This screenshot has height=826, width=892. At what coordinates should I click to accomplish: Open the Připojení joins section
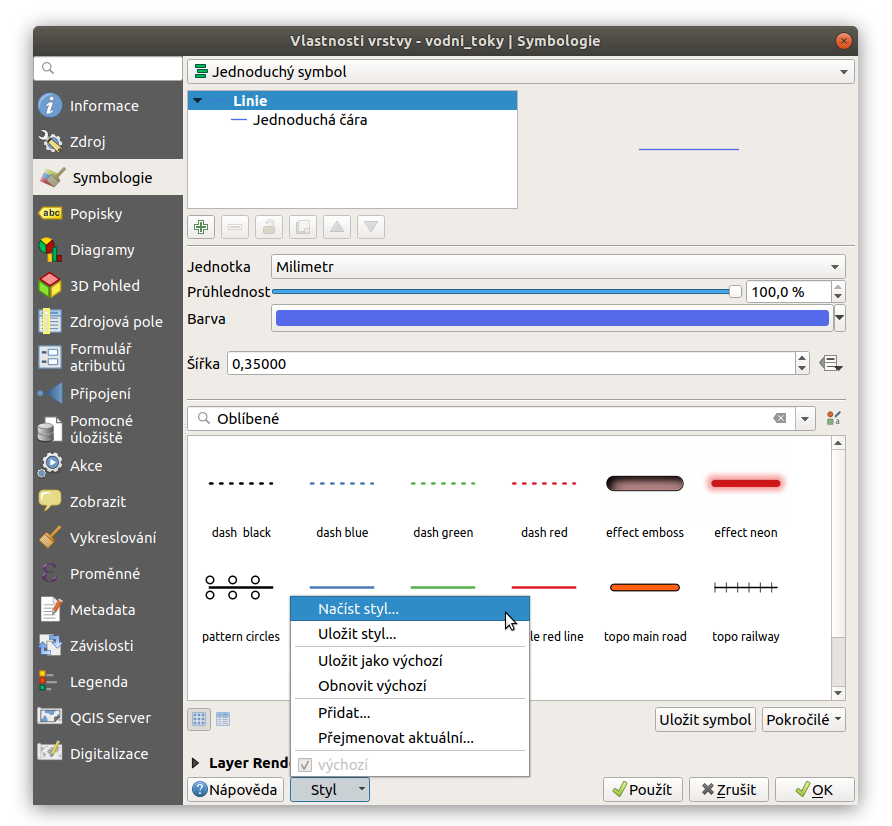coord(108,394)
